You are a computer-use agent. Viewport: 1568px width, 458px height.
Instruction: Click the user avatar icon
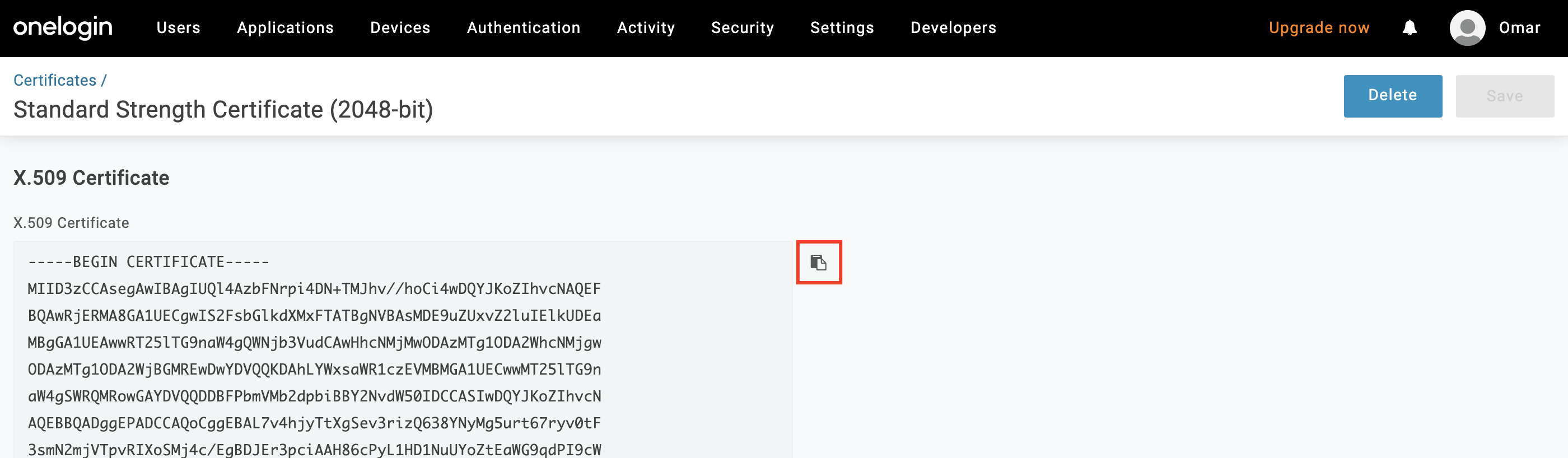click(x=1467, y=28)
